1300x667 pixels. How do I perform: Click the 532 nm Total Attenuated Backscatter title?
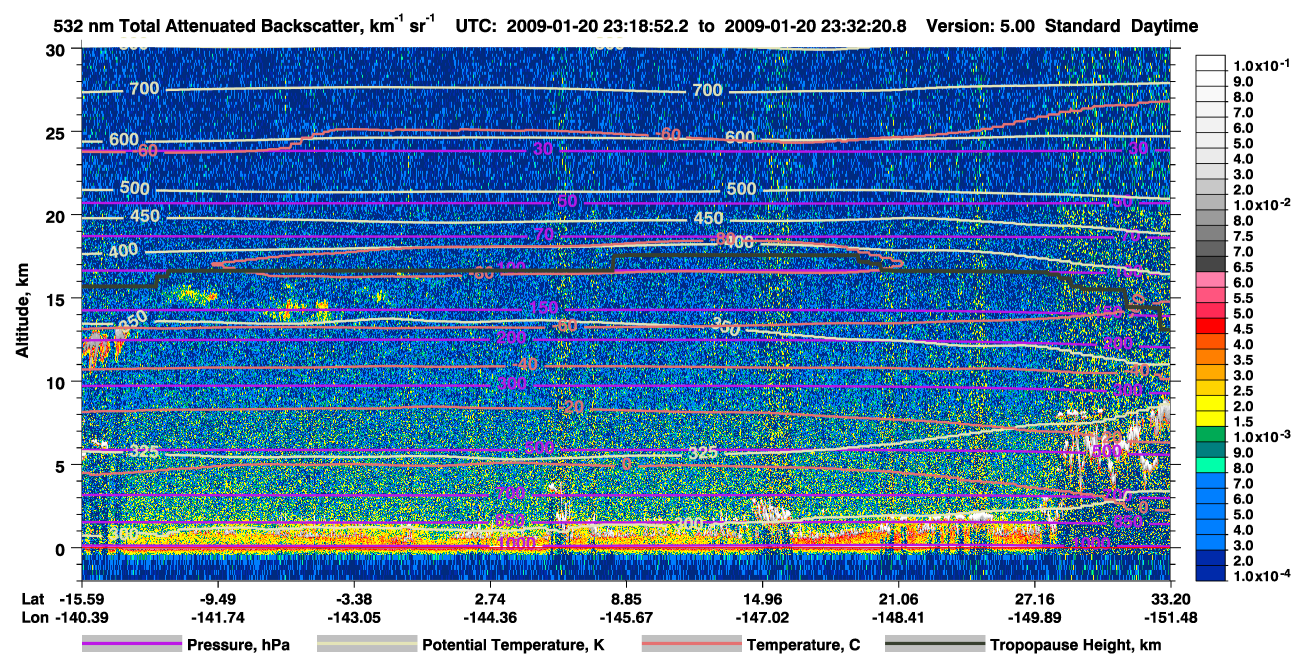pos(243,26)
